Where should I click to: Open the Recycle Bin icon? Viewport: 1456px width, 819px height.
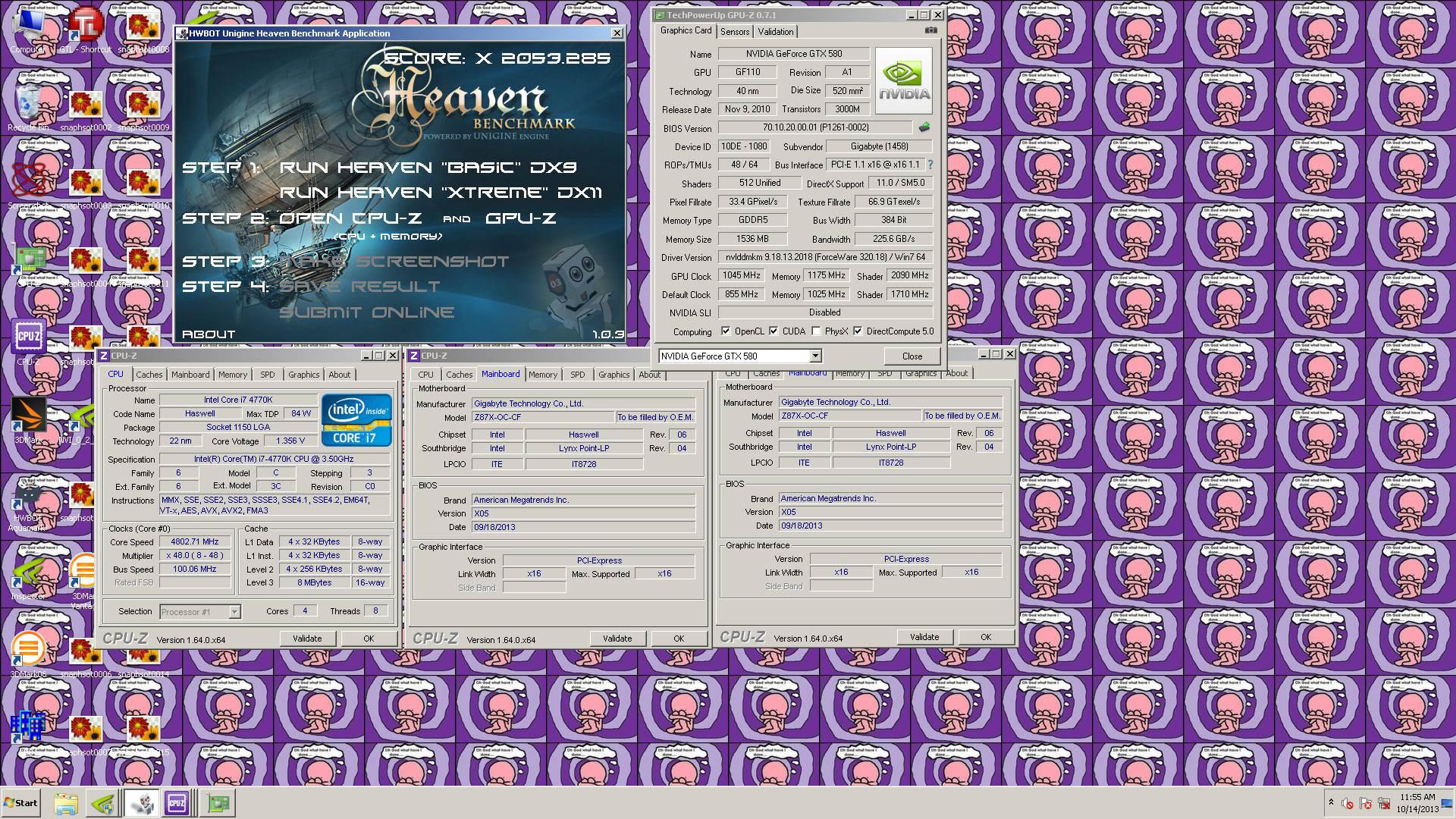point(28,108)
